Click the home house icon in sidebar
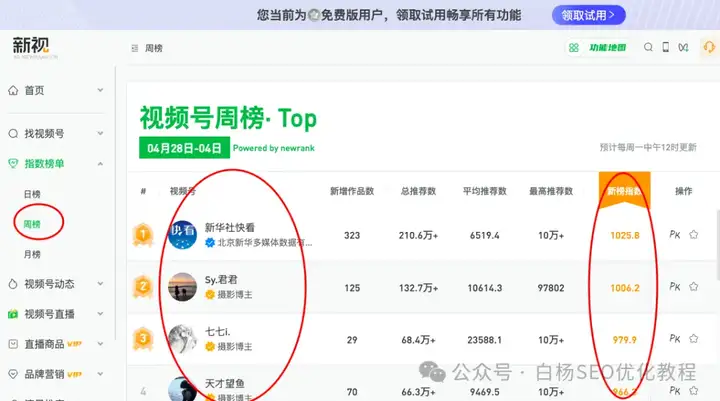720x401 pixels. pyautogui.click(x=13, y=90)
